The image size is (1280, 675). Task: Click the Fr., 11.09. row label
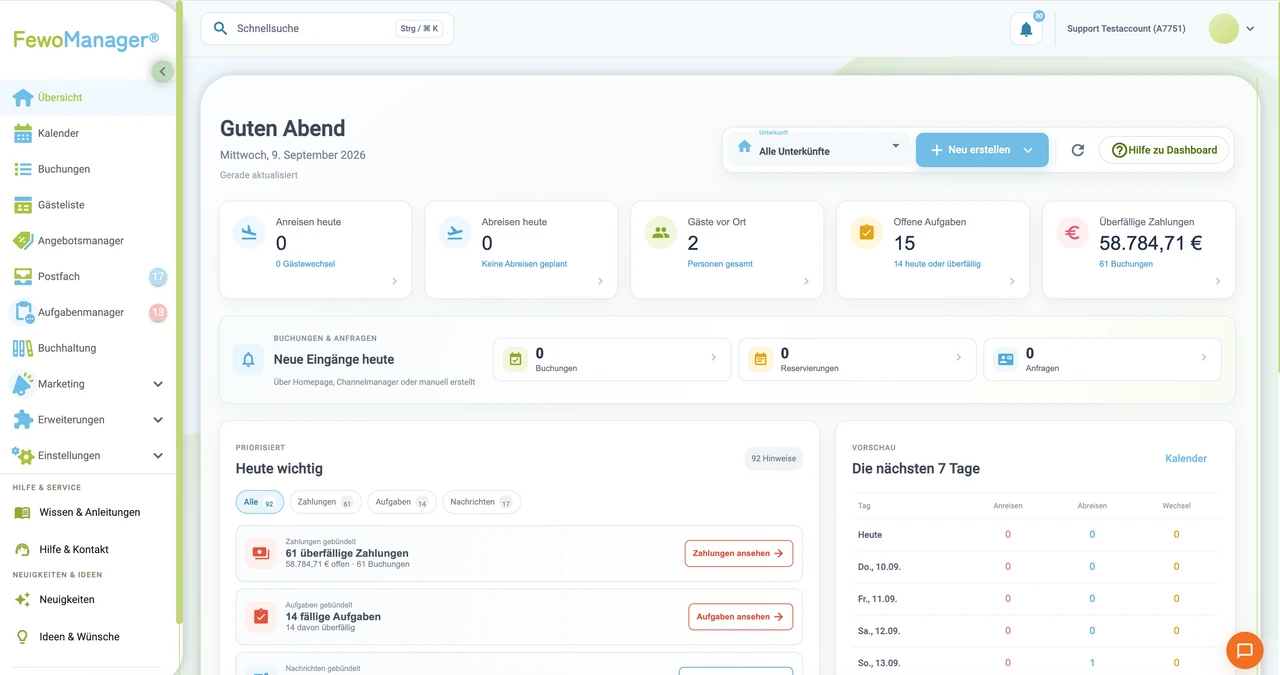pos(878,599)
